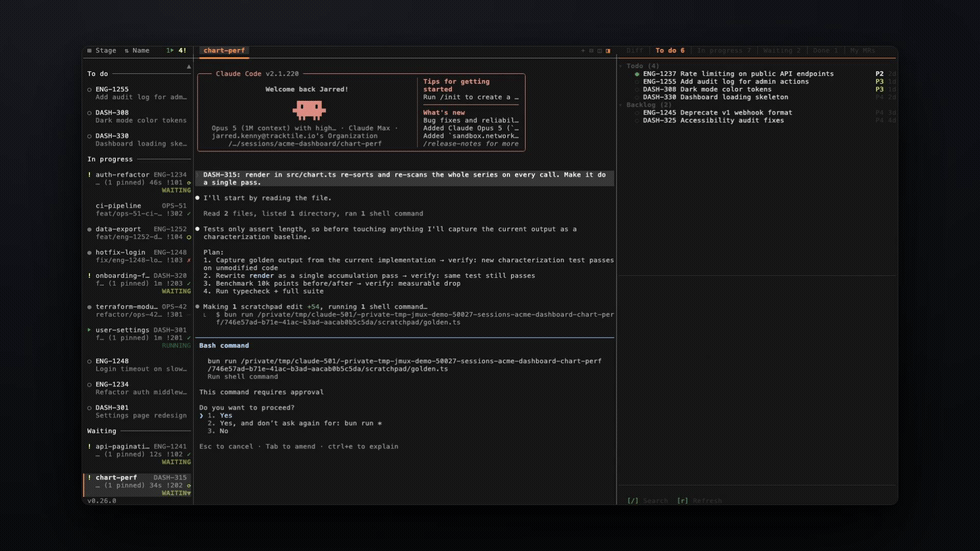The width and height of the screenshot is (980, 551).
Task: Click the circle icon beside DASH-301 in sidebar
Action: 89,408
